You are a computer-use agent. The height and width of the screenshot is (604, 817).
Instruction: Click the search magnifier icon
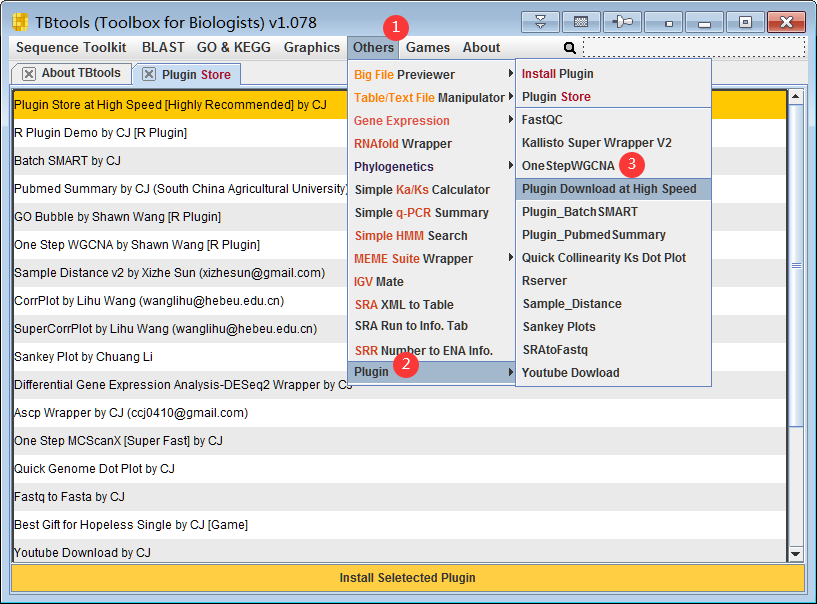[570, 48]
